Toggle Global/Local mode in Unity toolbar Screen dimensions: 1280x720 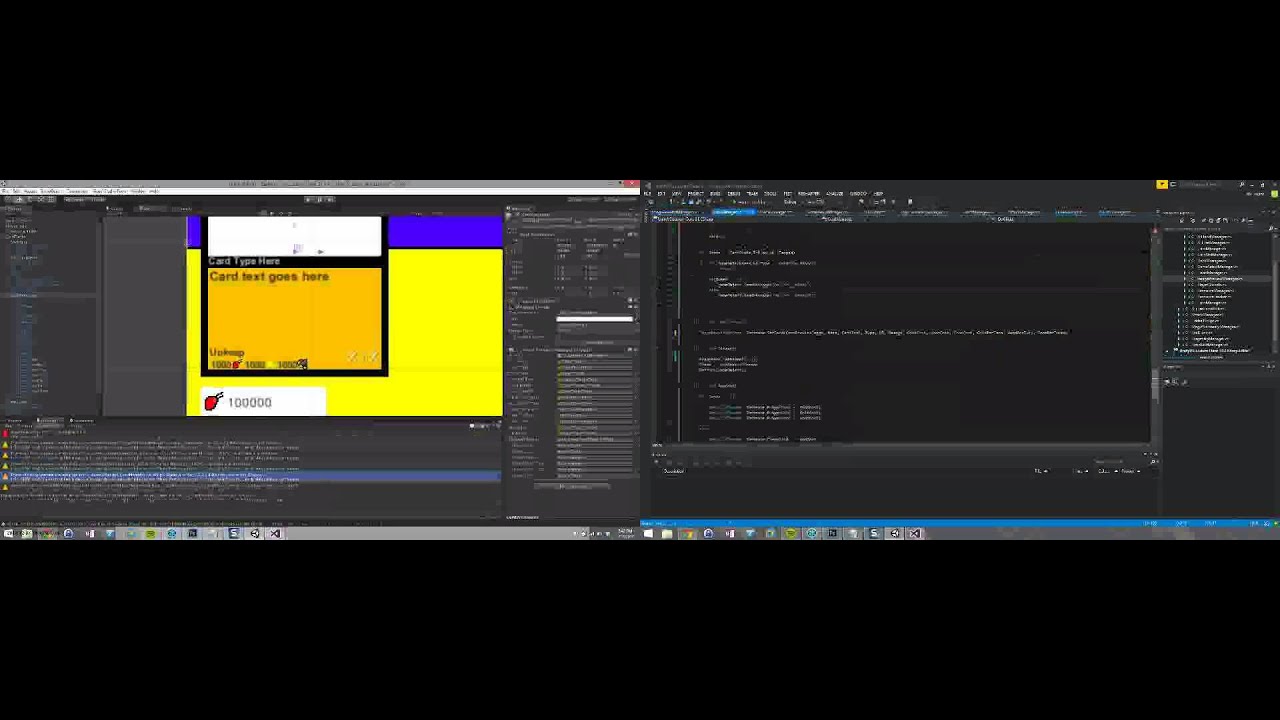click(98, 199)
